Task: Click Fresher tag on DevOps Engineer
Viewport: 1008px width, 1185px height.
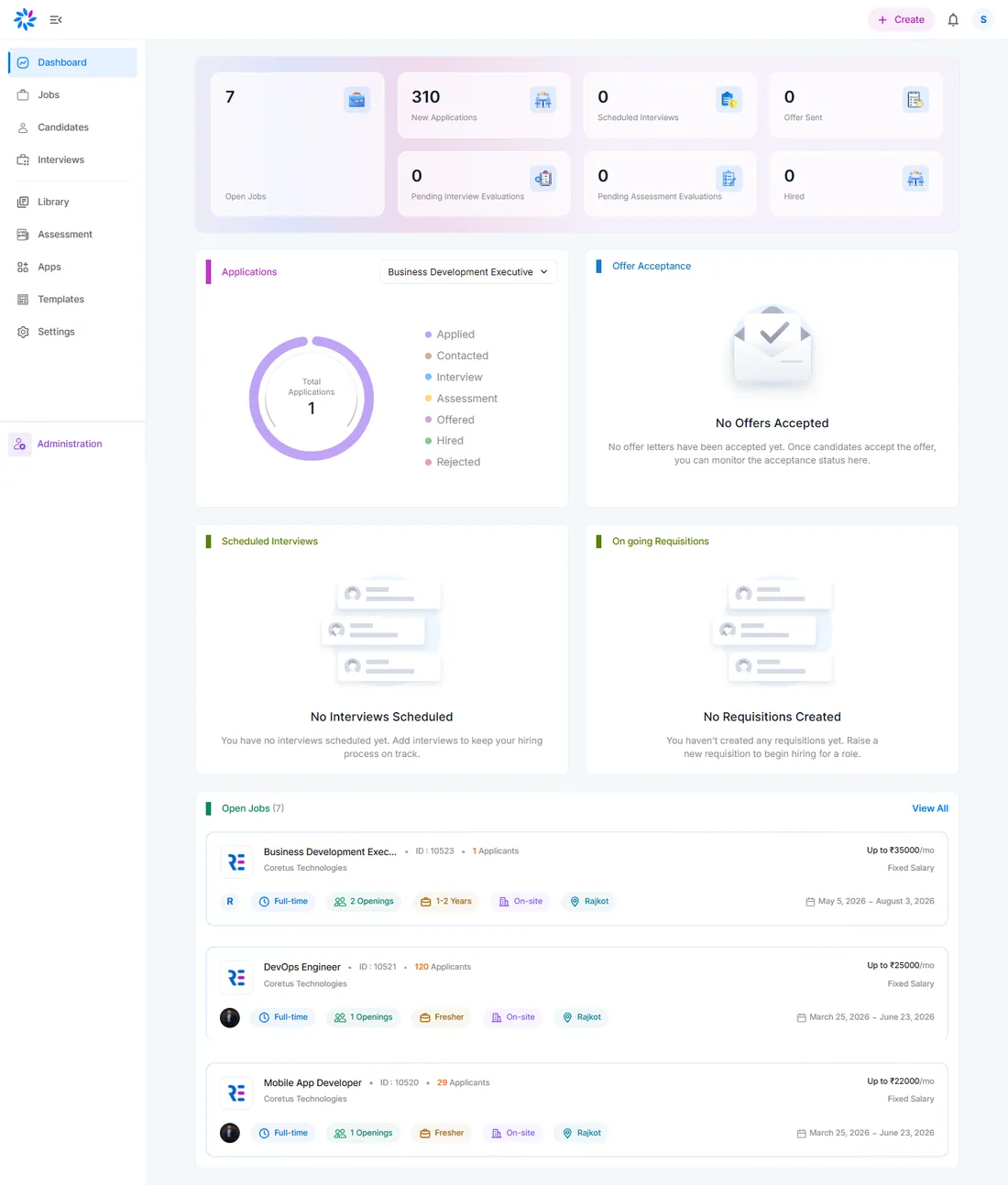Action: (x=442, y=1017)
